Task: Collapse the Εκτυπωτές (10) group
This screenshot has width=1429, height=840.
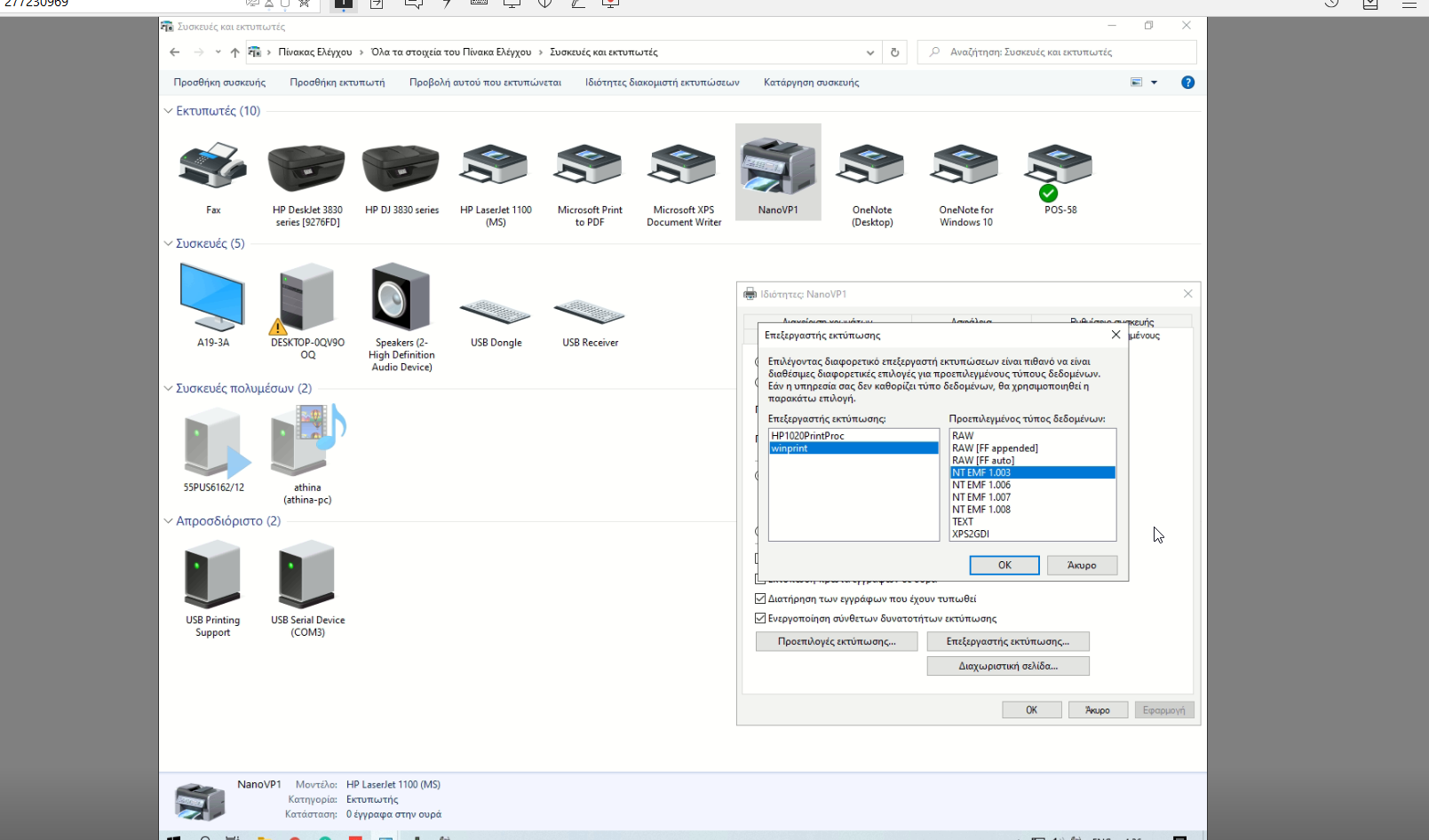Action: (168, 111)
